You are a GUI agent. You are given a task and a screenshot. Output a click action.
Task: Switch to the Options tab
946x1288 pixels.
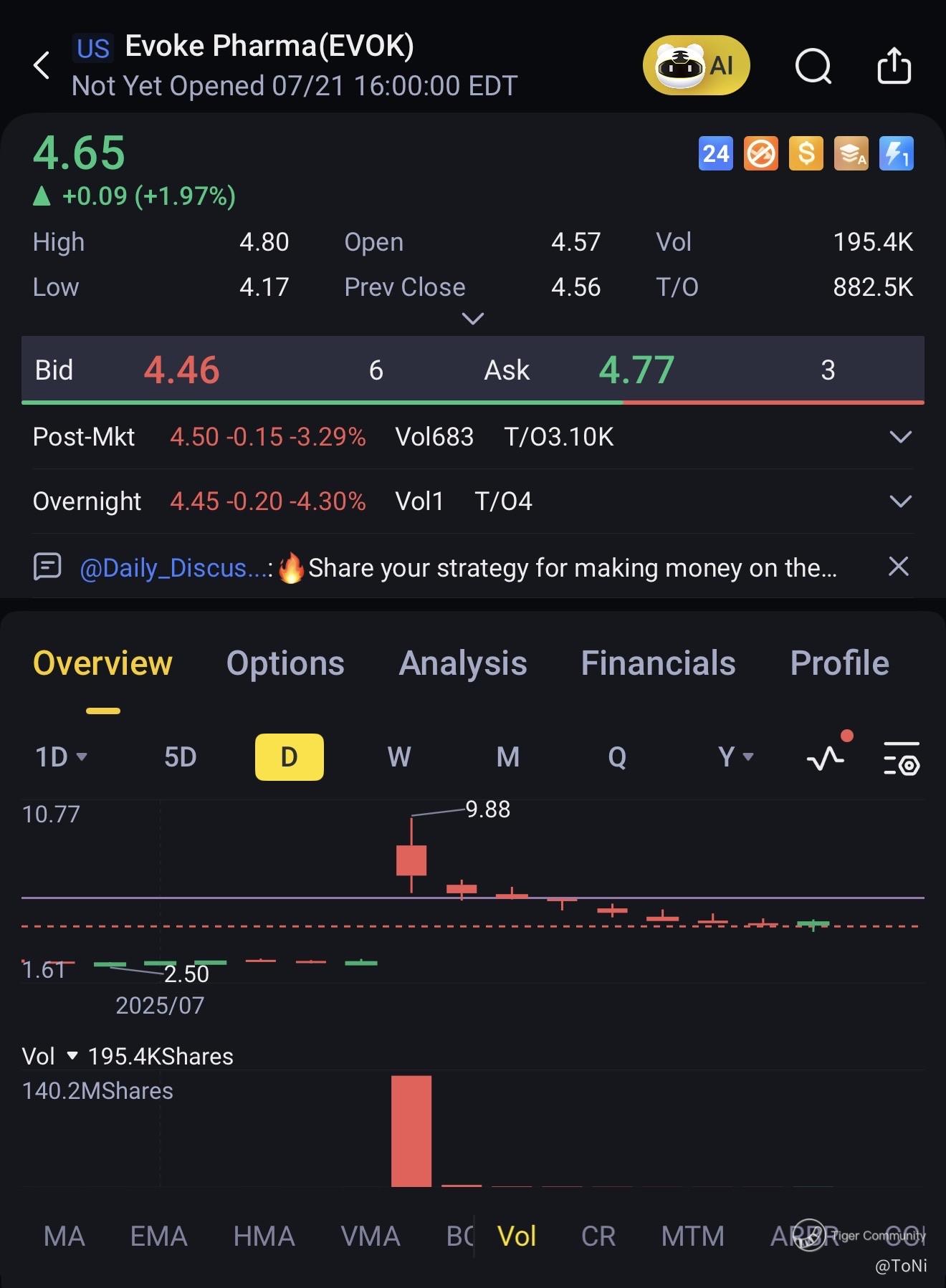click(x=285, y=663)
